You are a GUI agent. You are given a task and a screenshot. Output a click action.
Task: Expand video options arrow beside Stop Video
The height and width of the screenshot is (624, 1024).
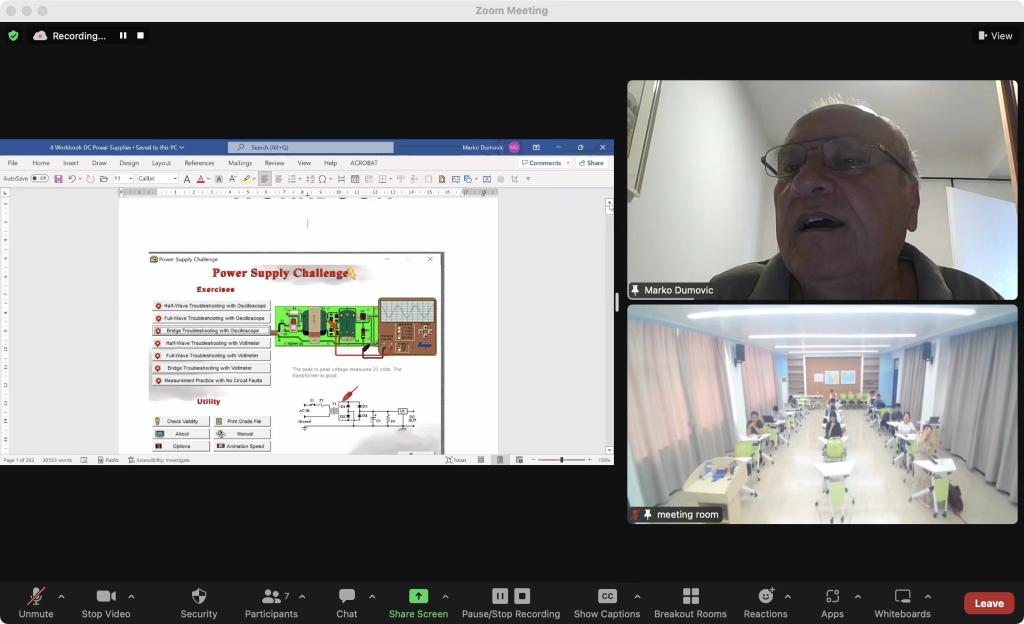(x=131, y=597)
